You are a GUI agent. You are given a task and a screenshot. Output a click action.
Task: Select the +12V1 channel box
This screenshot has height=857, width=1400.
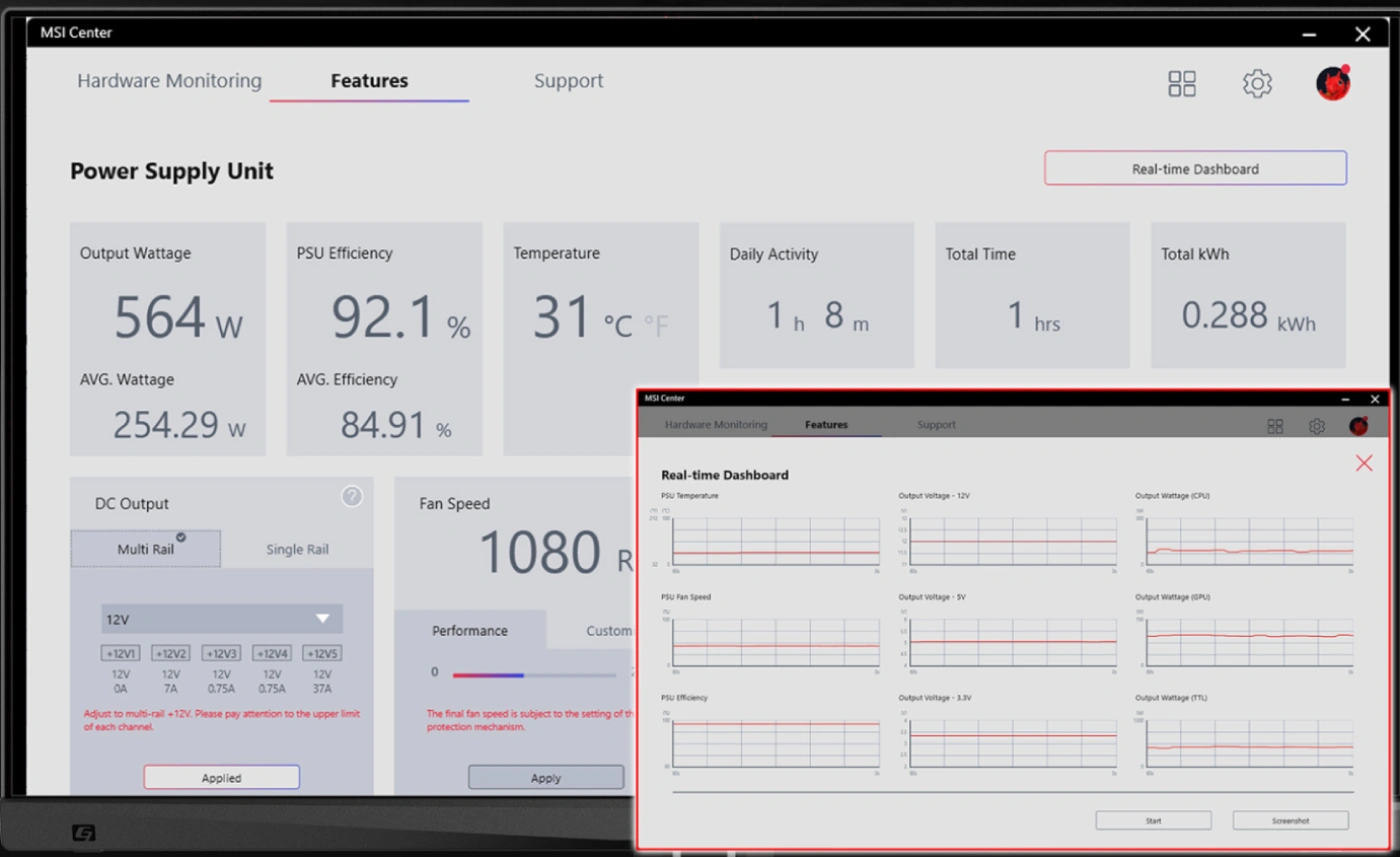(121, 653)
